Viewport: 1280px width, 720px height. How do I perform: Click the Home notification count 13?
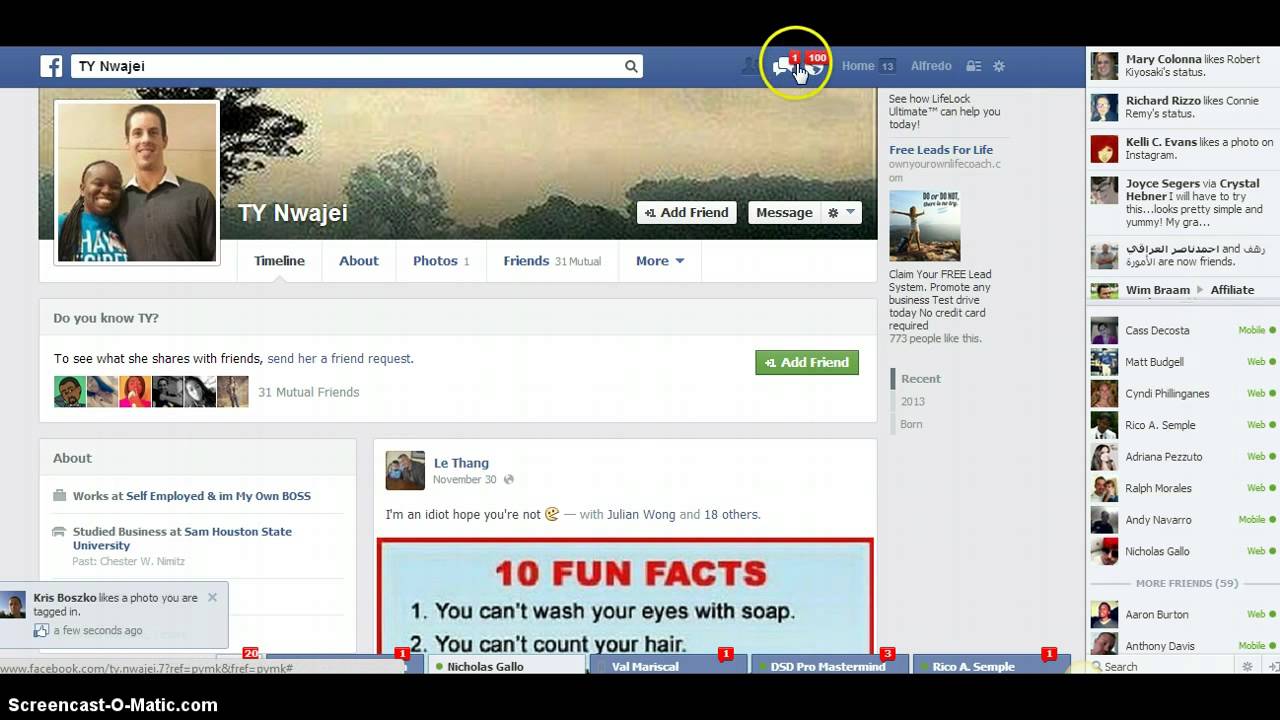(887, 66)
